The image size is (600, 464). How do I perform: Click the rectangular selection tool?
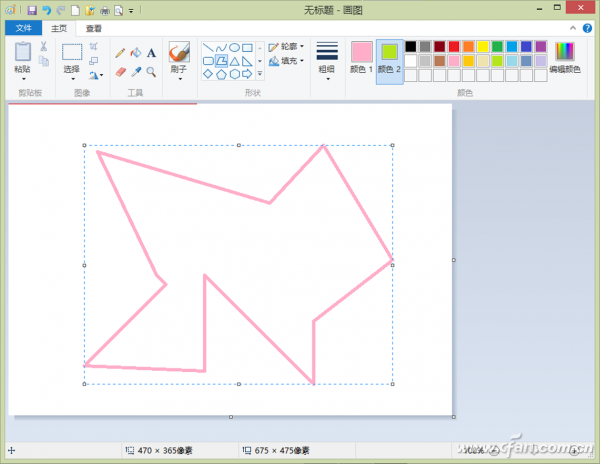click(x=72, y=52)
